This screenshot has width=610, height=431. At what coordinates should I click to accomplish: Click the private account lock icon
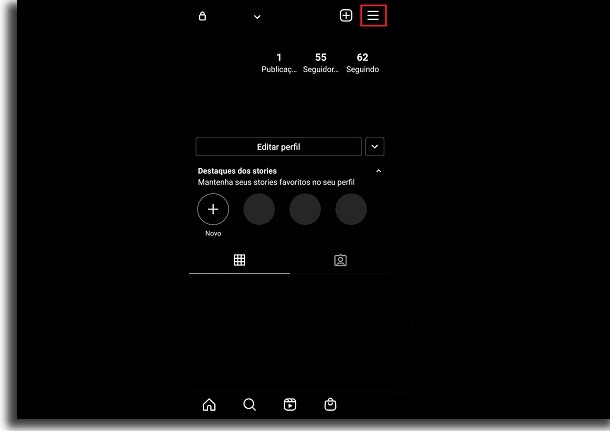point(202,16)
